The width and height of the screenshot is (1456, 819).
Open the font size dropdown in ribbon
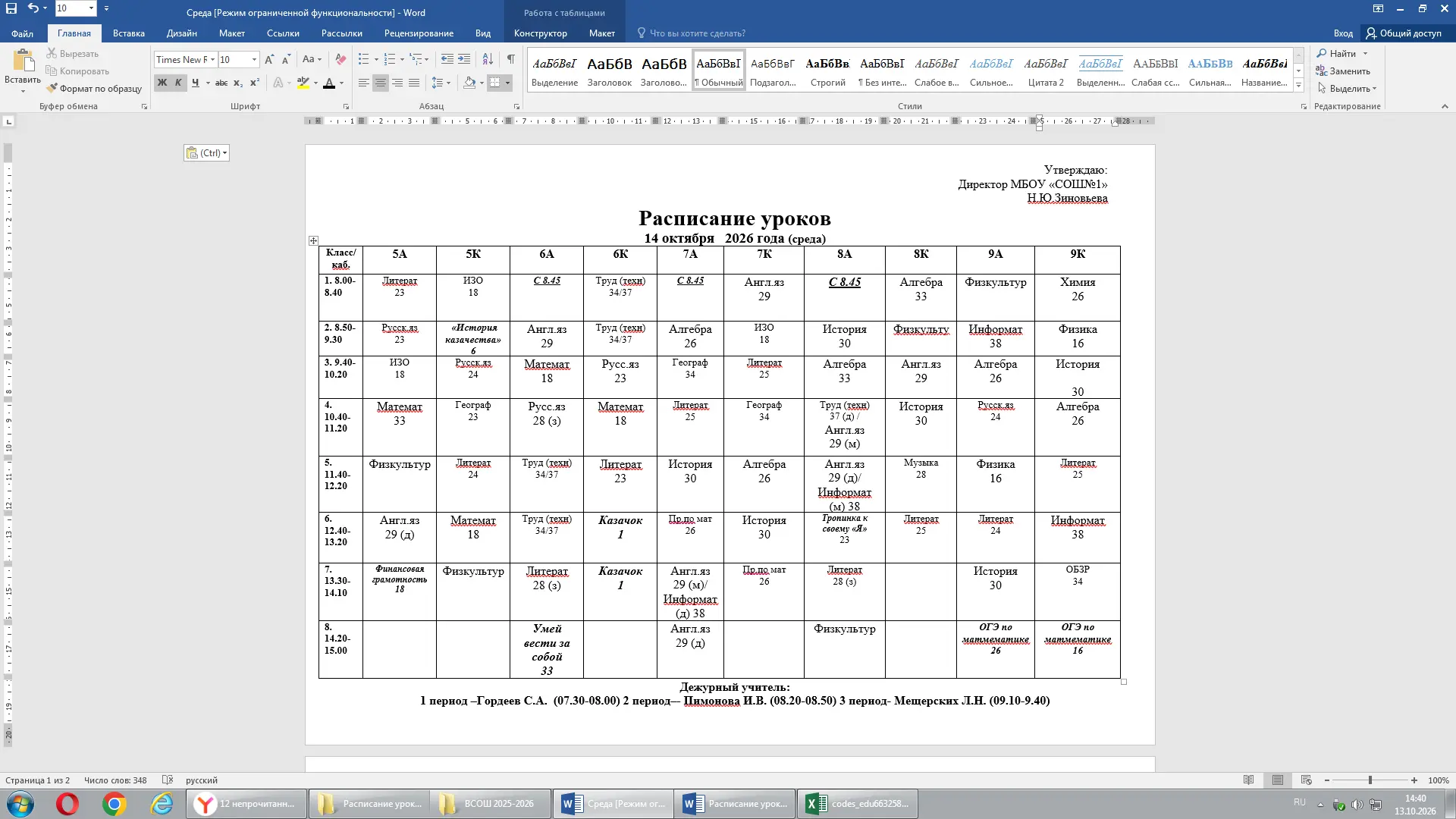[254, 60]
